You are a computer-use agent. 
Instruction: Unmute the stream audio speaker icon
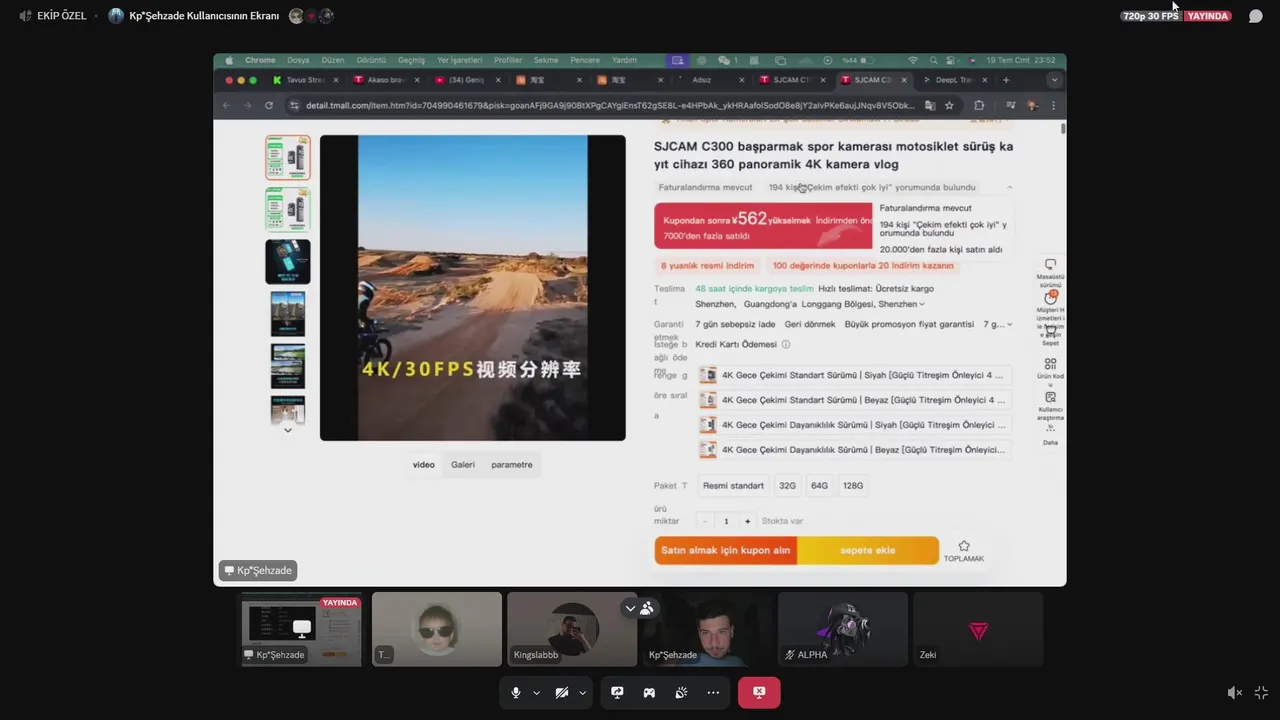[1235, 693]
